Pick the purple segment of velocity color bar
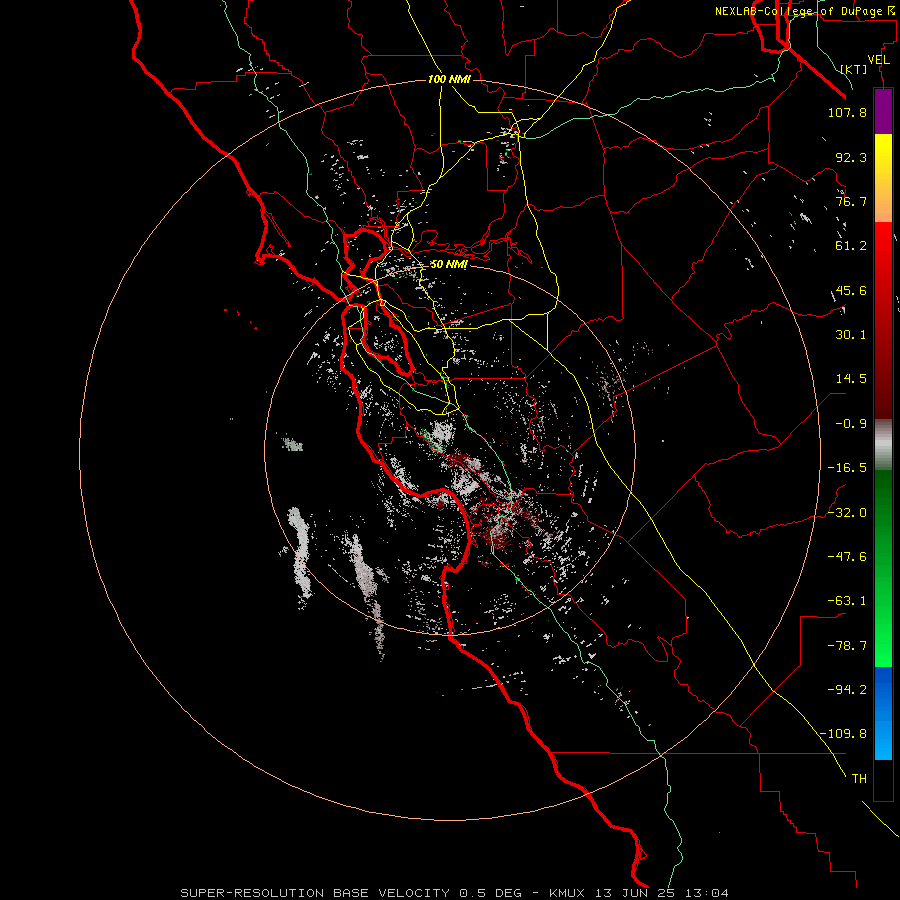The height and width of the screenshot is (900, 900). pos(883,111)
